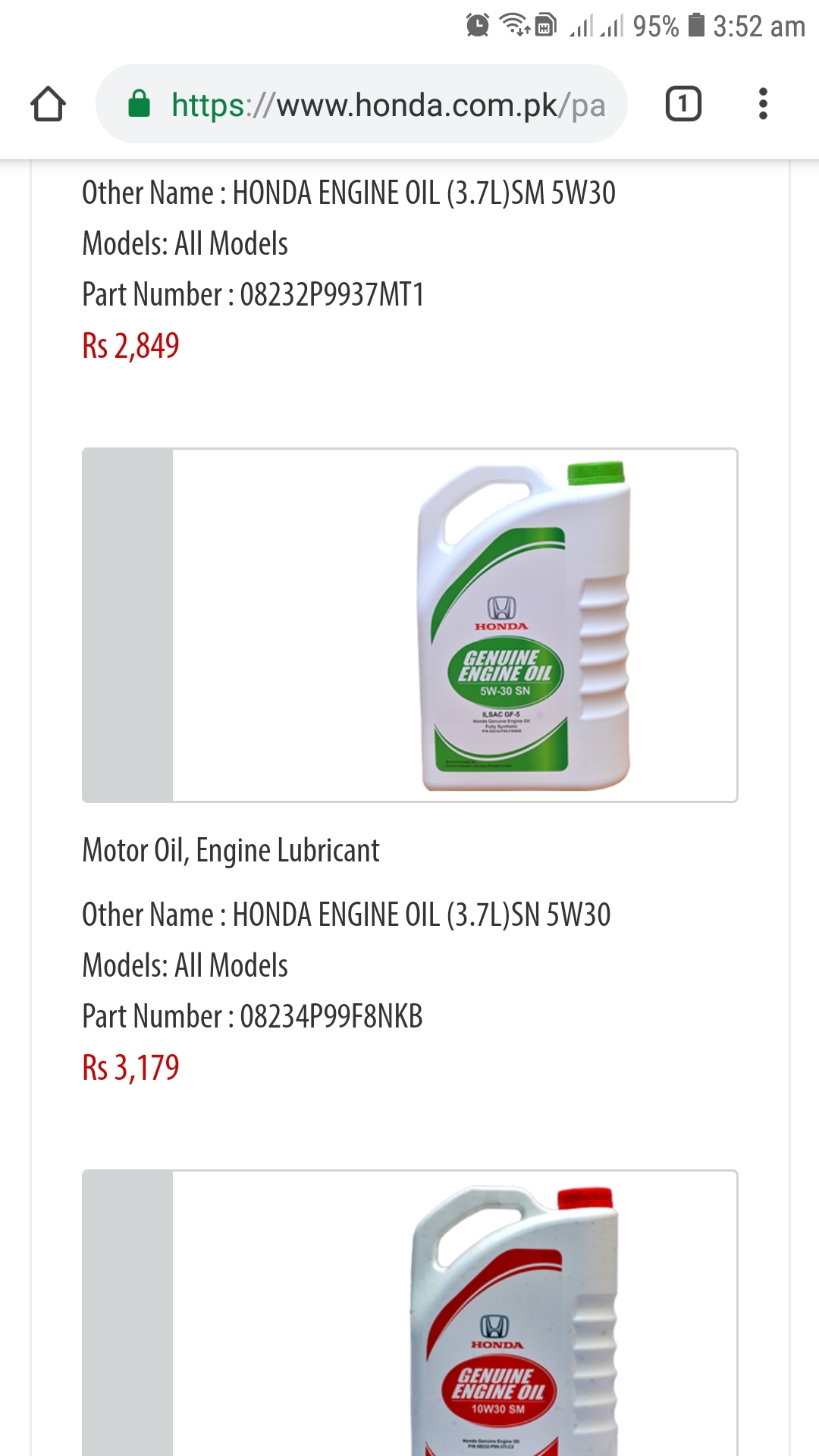Tap the Chrome home icon

[x=48, y=104]
